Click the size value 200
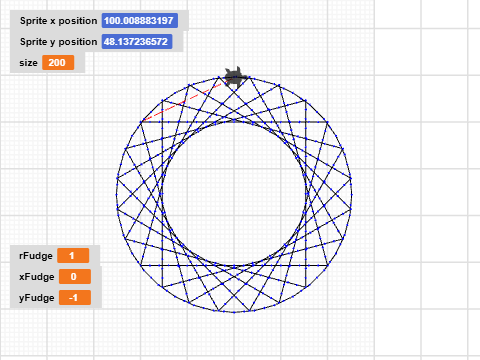This screenshot has height=360, width=480. (58, 63)
